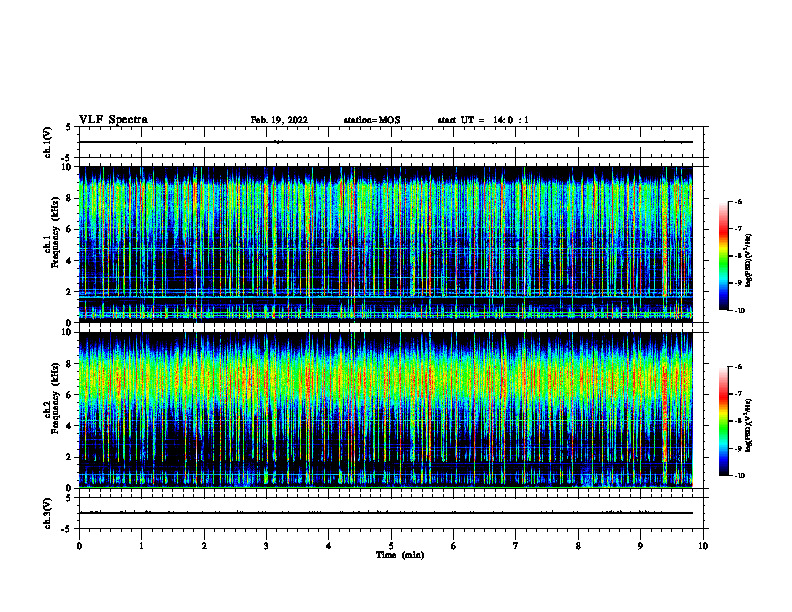
Task: Click time axis tick label "1"
Action: click(141, 546)
